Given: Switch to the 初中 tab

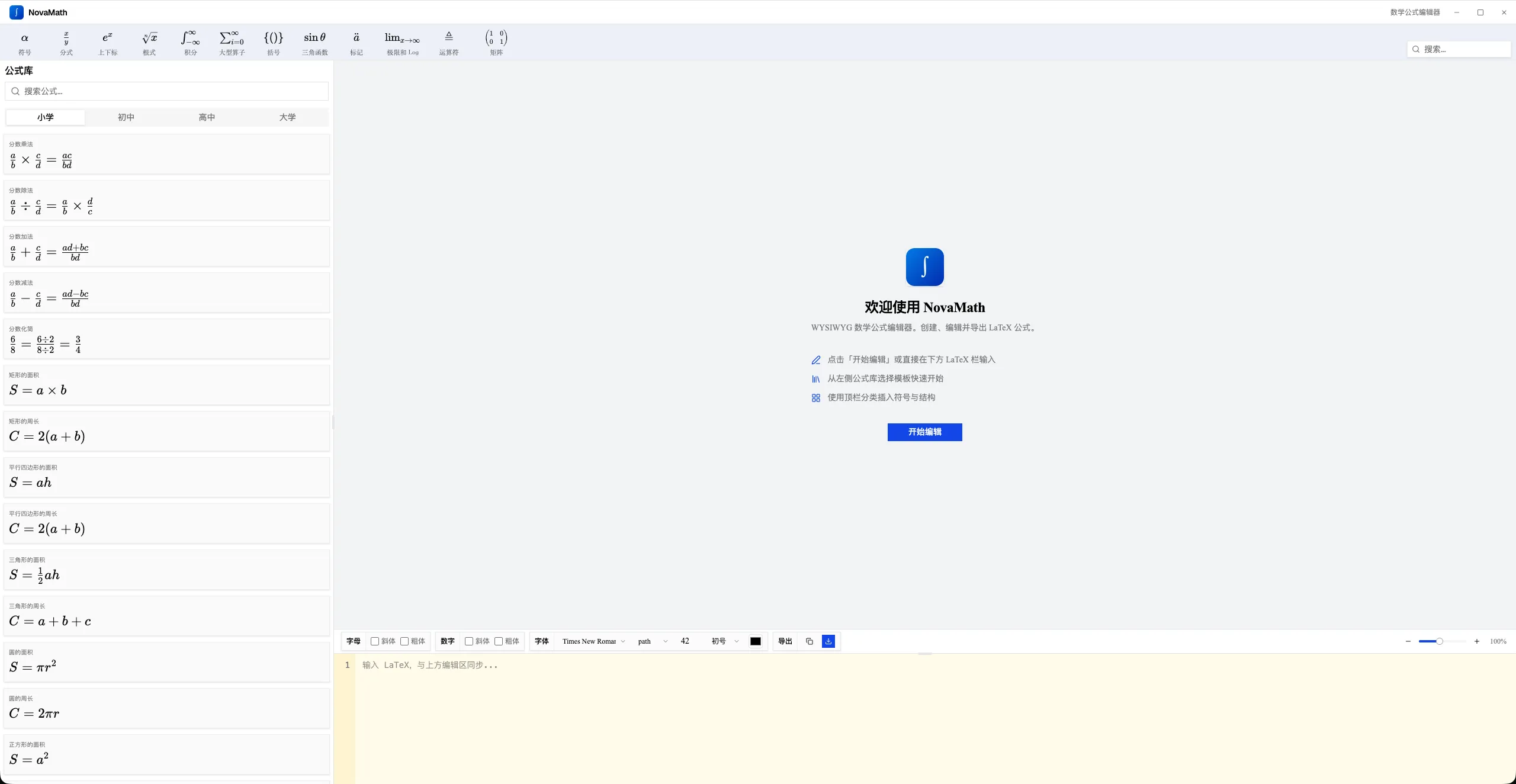Looking at the screenshot, I should pos(126,117).
